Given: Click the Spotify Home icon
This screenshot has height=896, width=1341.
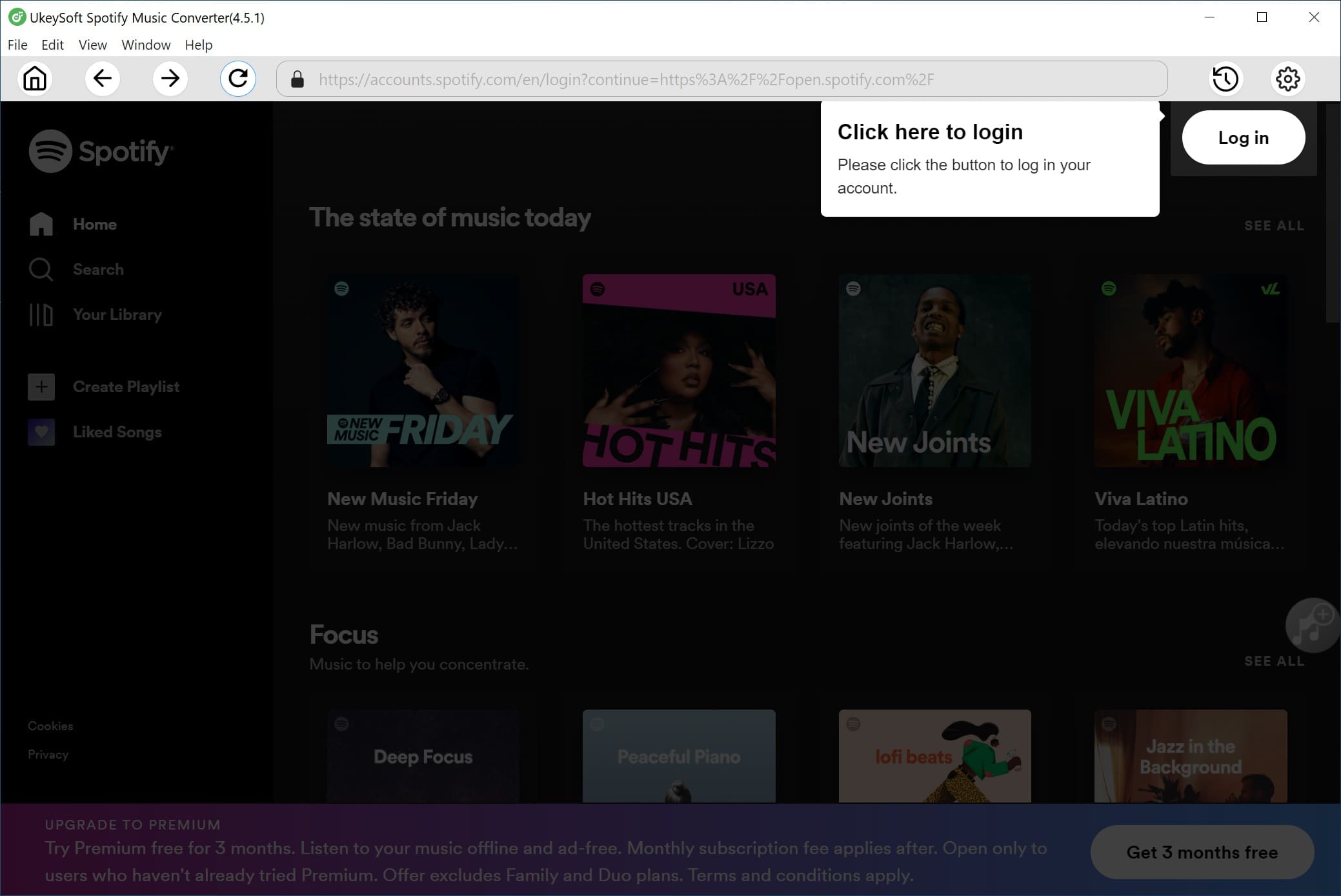Looking at the screenshot, I should pyautogui.click(x=41, y=223).
